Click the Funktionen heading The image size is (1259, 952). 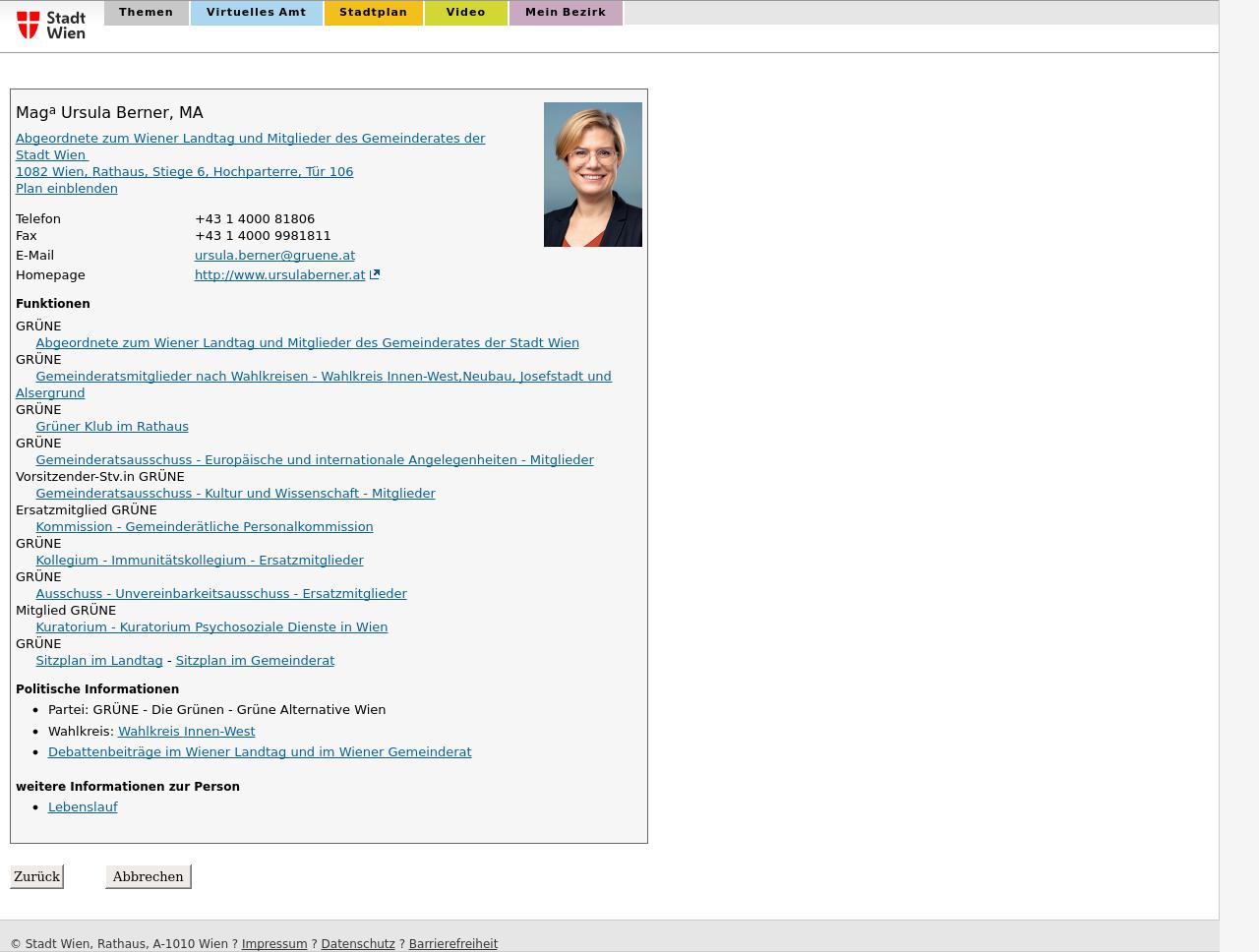pos(53,304)
